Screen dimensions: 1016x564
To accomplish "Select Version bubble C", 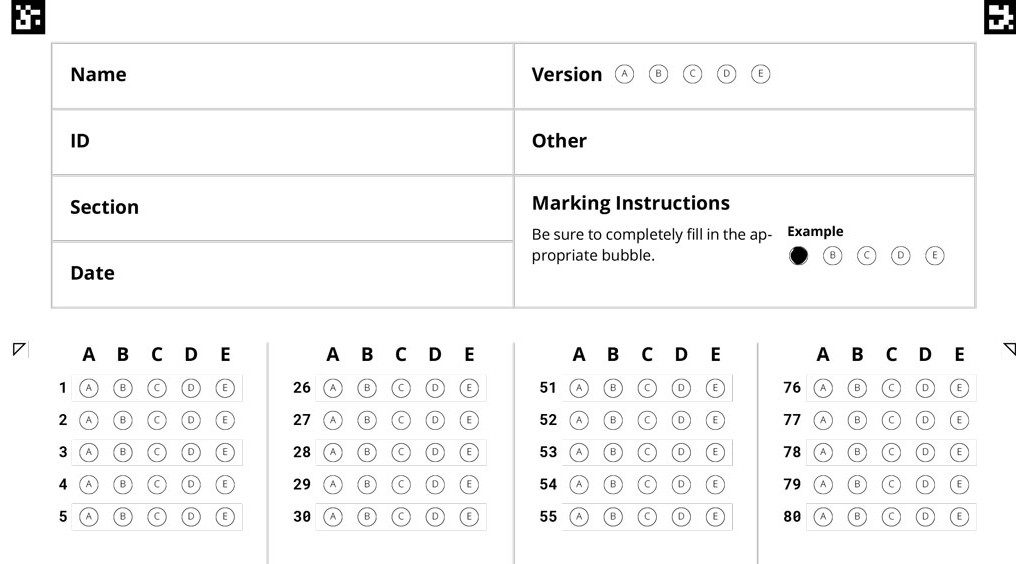I will [692, 74].
